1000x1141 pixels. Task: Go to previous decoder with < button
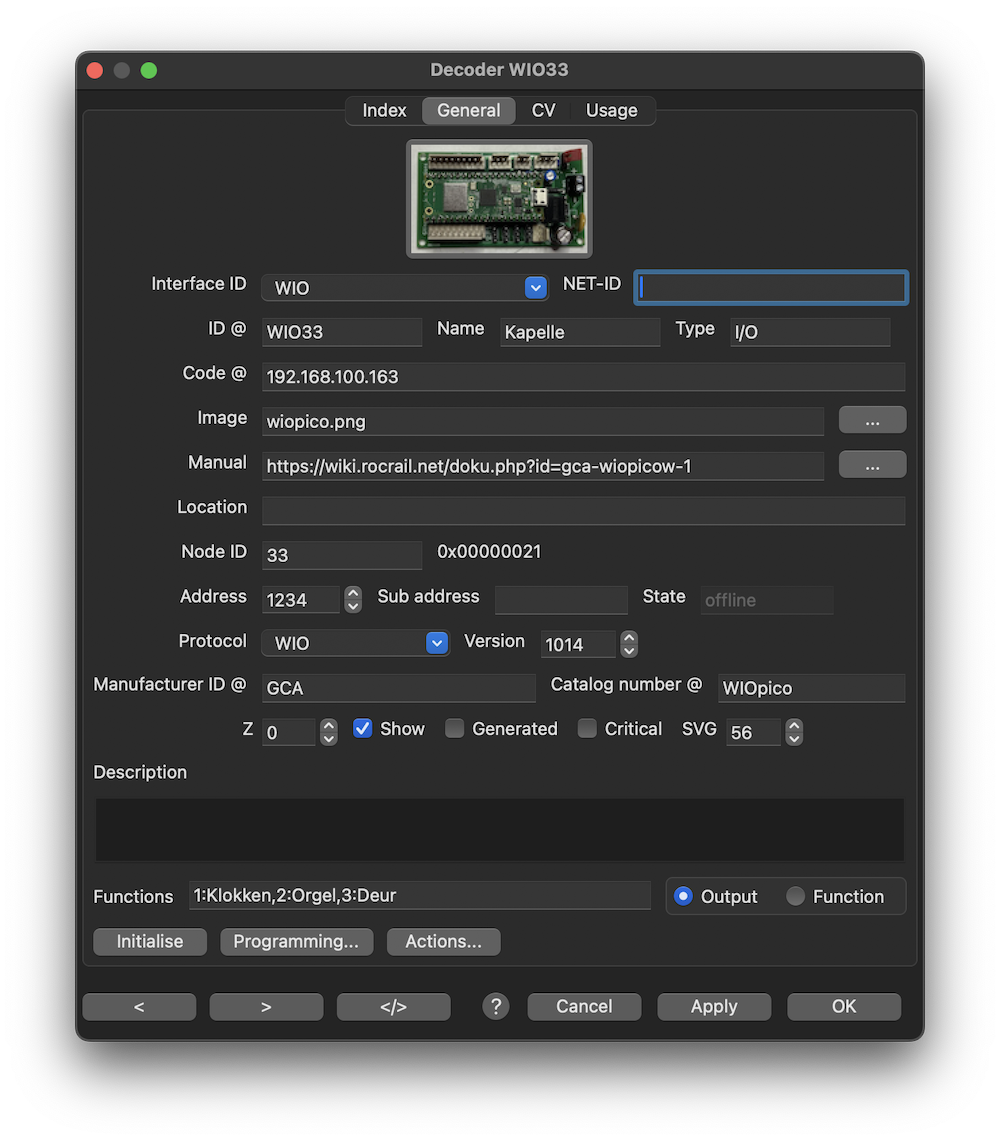(139, 1006)
